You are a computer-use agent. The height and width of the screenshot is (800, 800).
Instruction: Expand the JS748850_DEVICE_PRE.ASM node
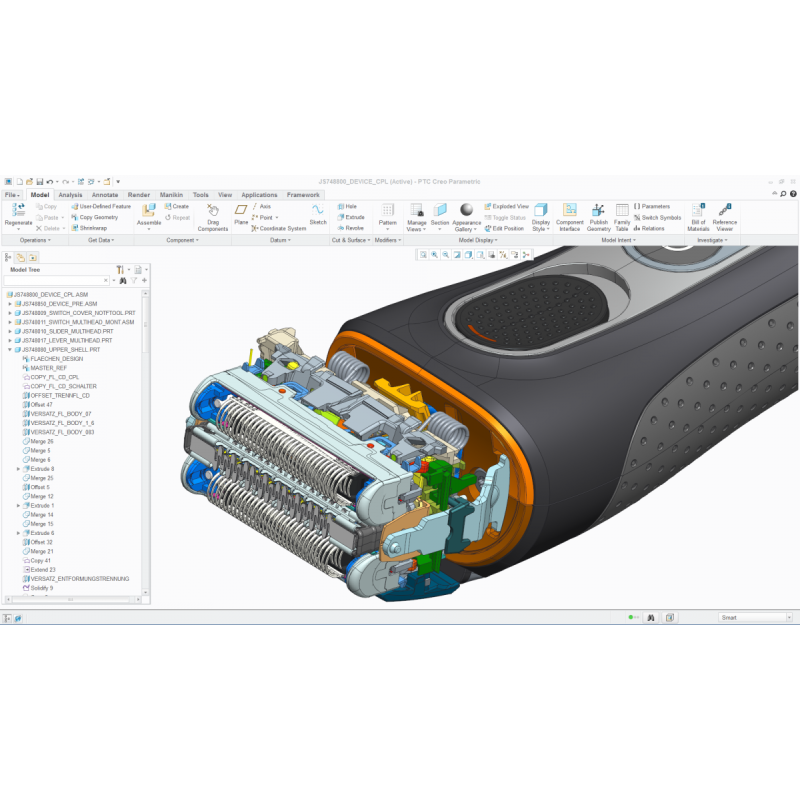(10, 304)
